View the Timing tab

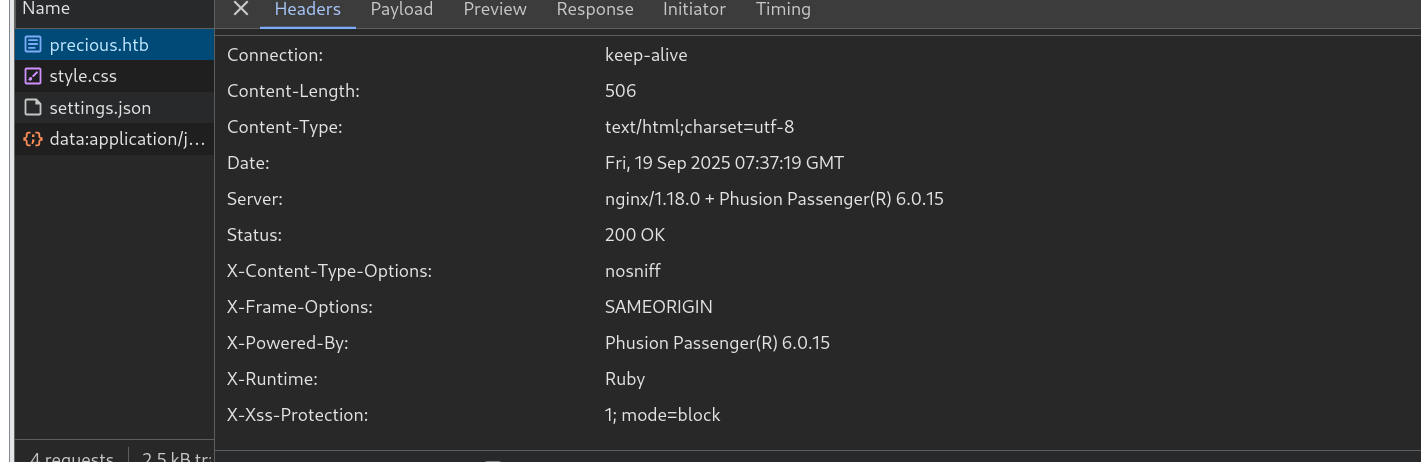pyautogui.click(x=783, y=9)
